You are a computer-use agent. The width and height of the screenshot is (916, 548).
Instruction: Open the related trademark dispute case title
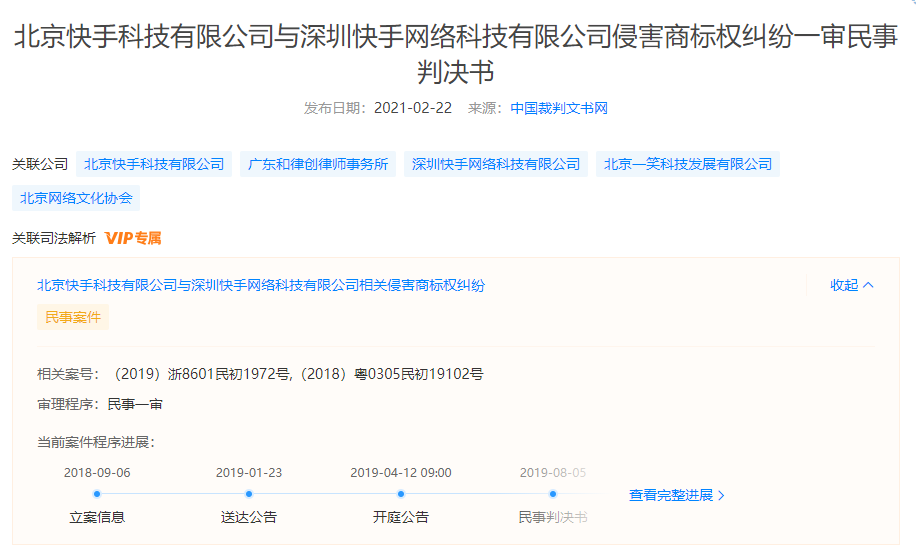(x=261, y=285)
